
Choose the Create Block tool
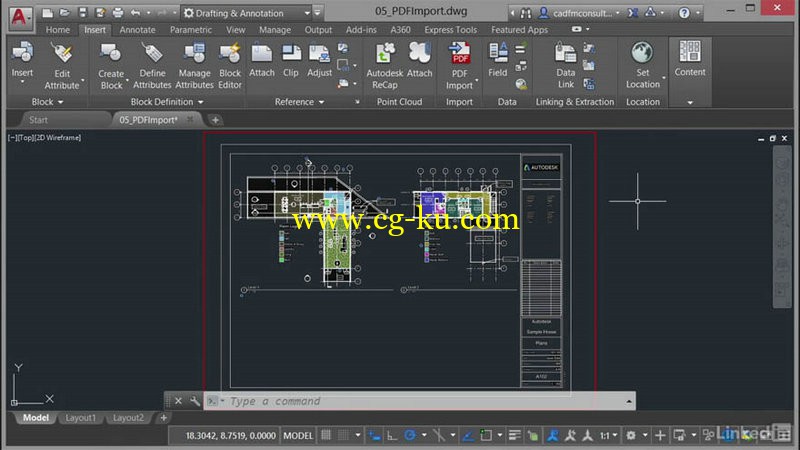(111, 66)
